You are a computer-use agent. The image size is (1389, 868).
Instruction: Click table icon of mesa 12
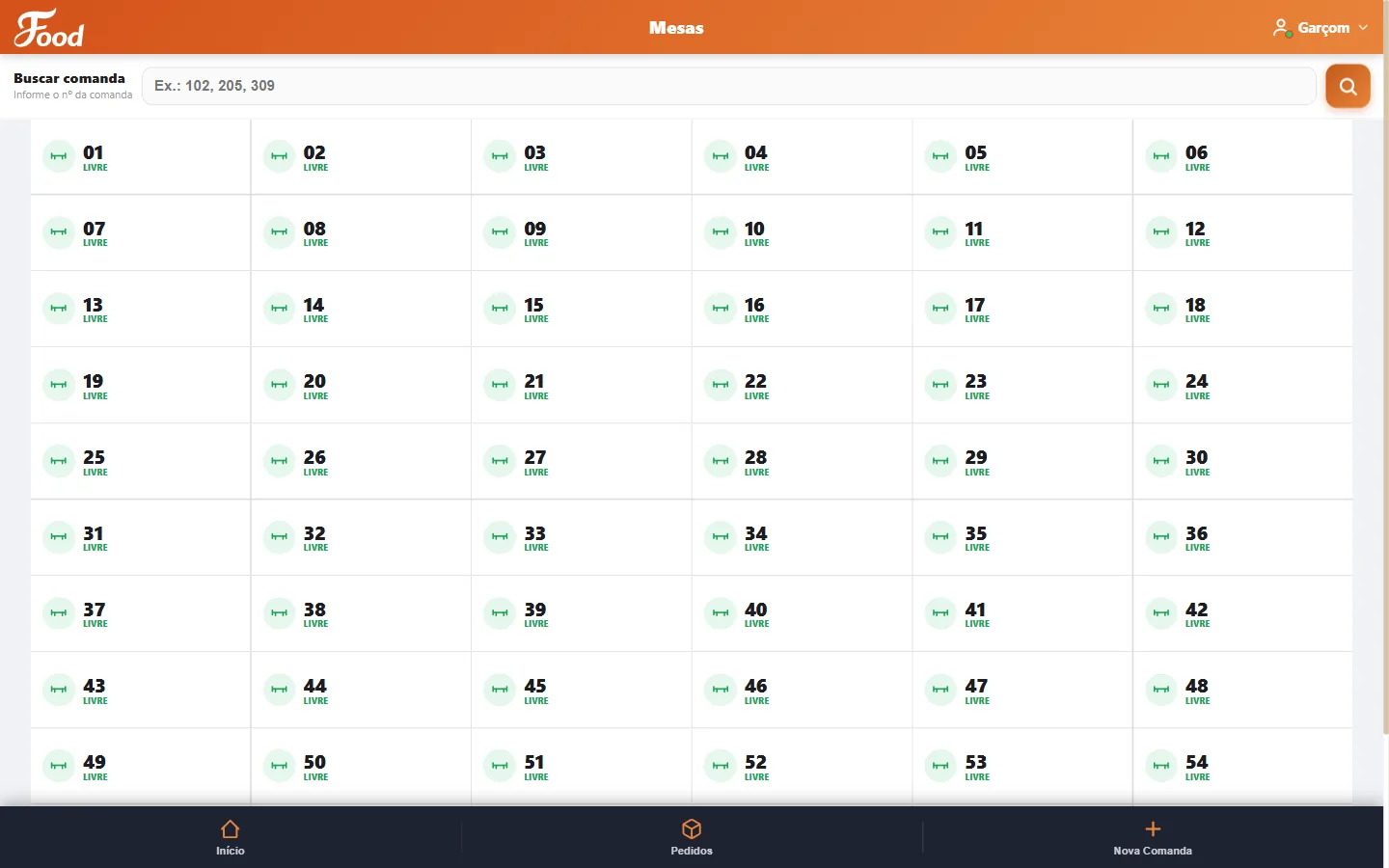[x=1161, y=232]
